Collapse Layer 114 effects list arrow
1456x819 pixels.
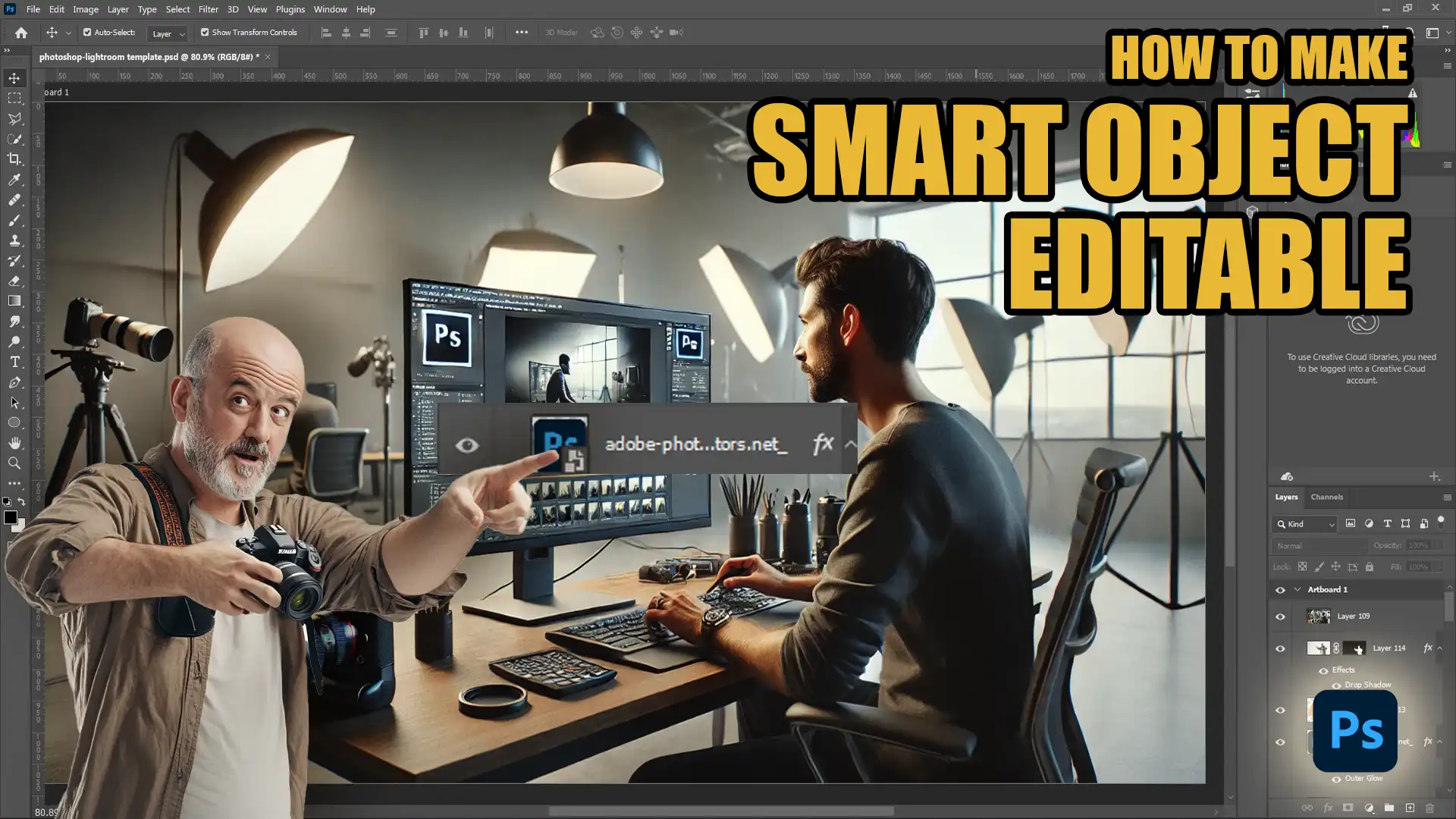pyautogui.click(x=1440, y=648)
